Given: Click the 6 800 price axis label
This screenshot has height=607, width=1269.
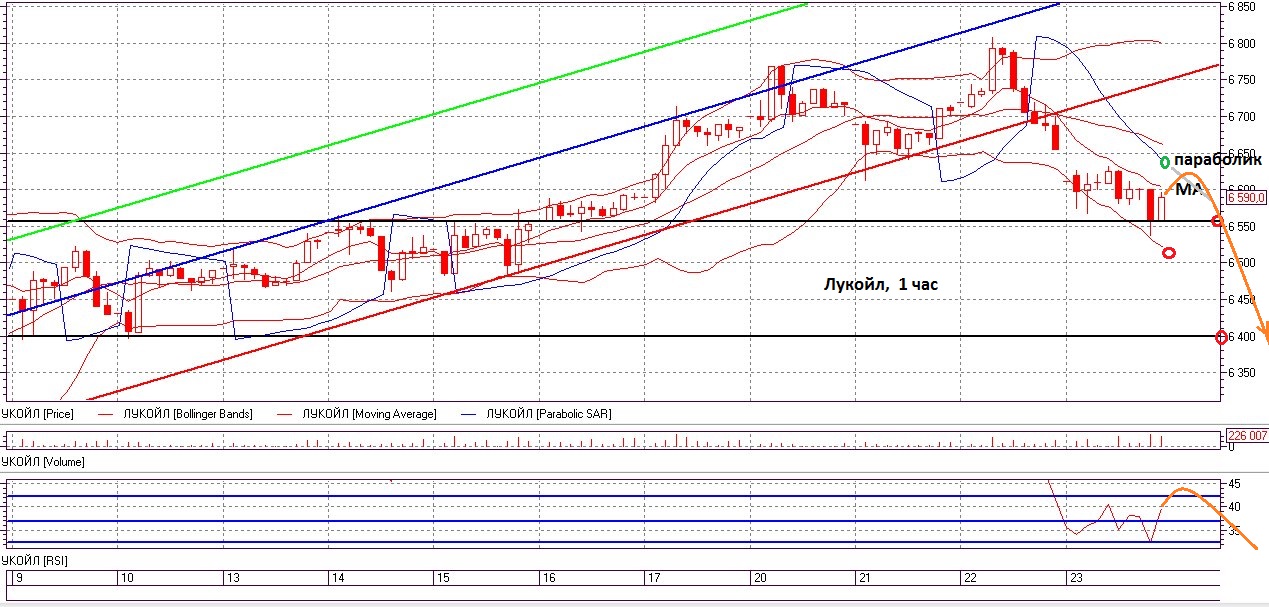Looking at the screenshot, I should pos(1241,44).
